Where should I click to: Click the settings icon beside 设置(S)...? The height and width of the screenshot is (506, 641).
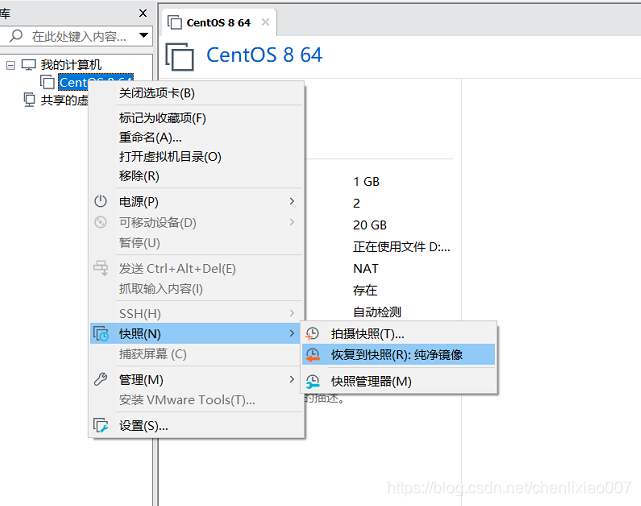[101, 425]
